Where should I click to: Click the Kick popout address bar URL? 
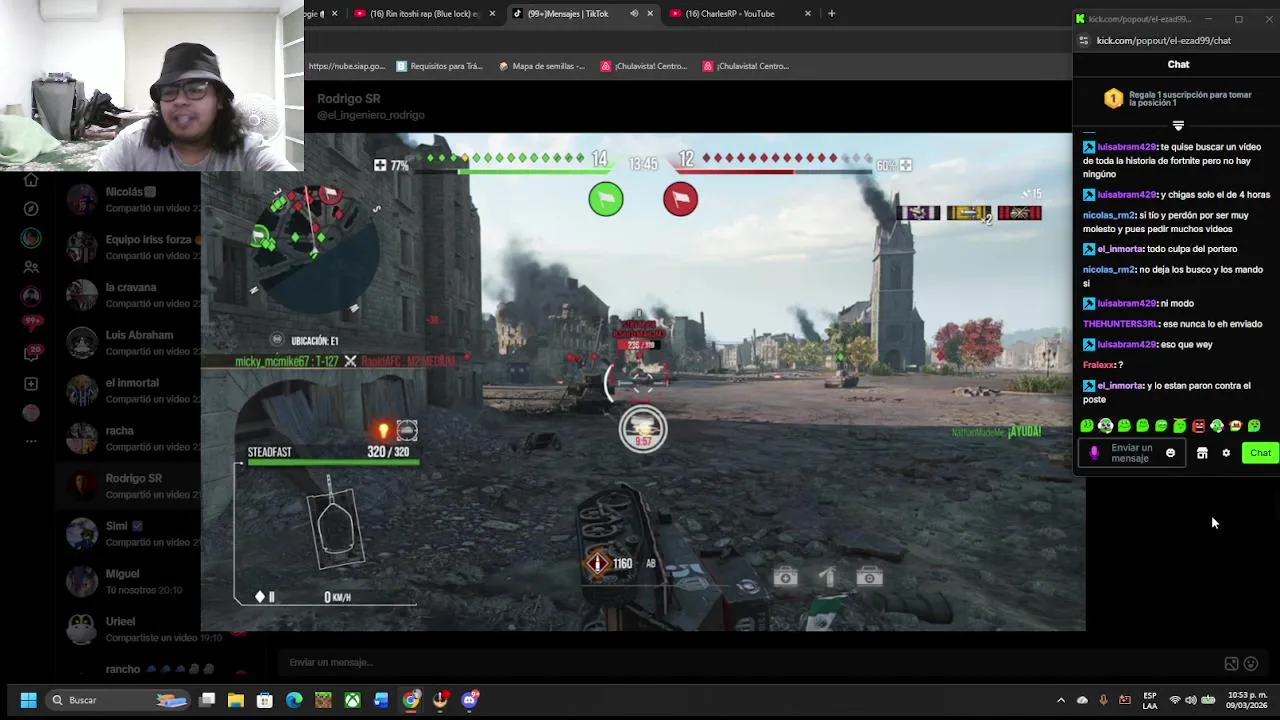click(x=1164, y=41)
